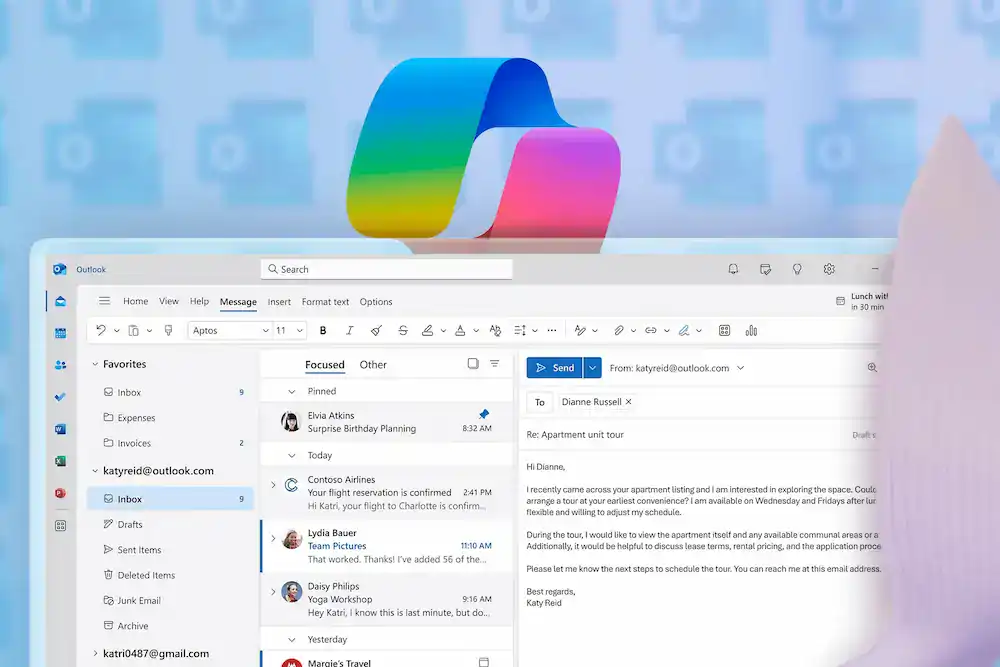Viewport: 1000px width, 667px height.
Task: Open the Insert ribbon tab
Action: click(x=279, y=301)
